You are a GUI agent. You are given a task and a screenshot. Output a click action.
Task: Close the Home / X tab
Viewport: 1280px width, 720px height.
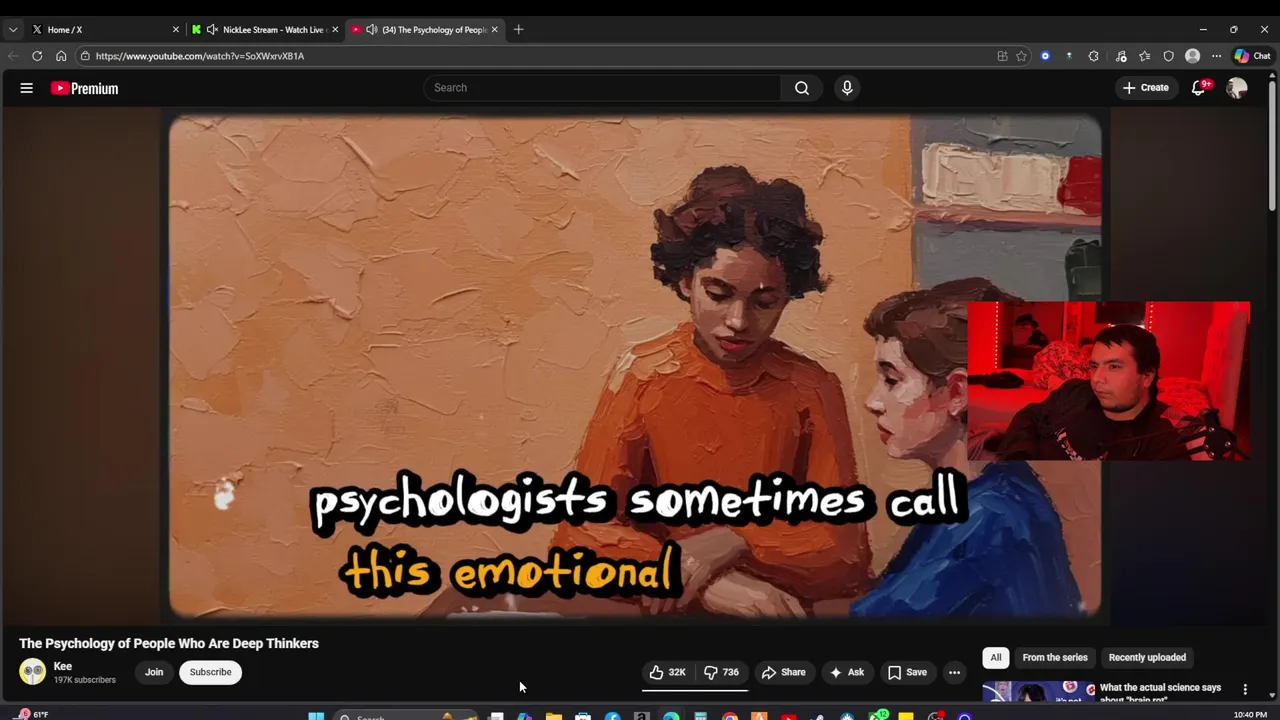(x=175, y=30)
